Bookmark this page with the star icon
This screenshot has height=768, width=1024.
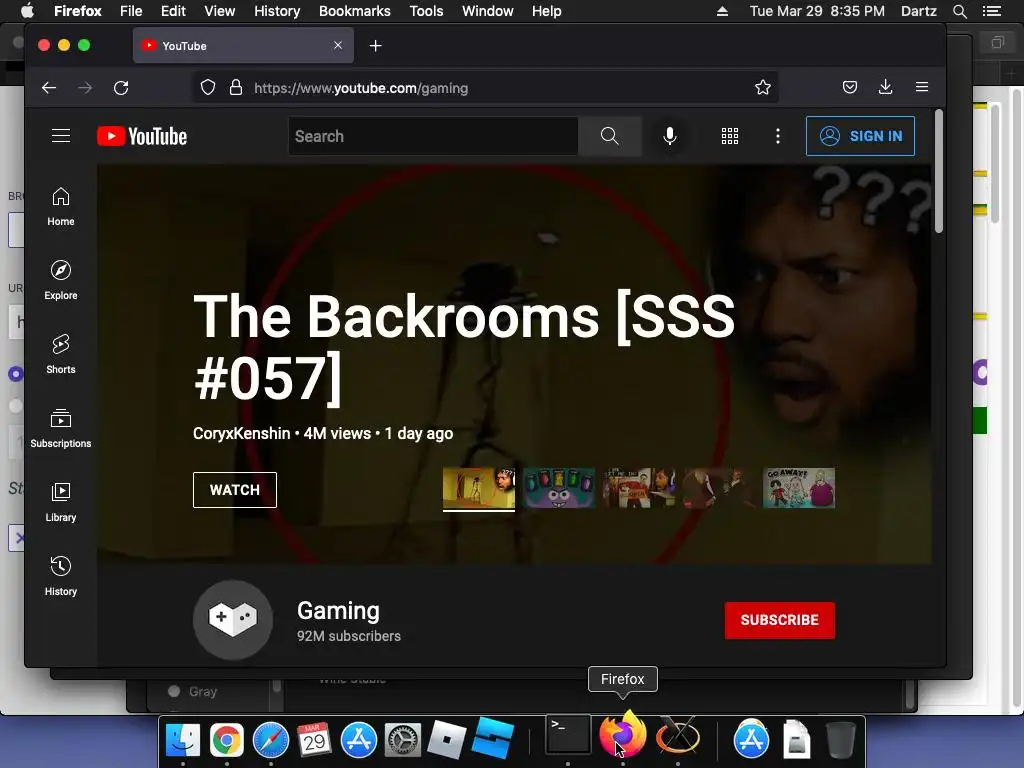point(763,88)
